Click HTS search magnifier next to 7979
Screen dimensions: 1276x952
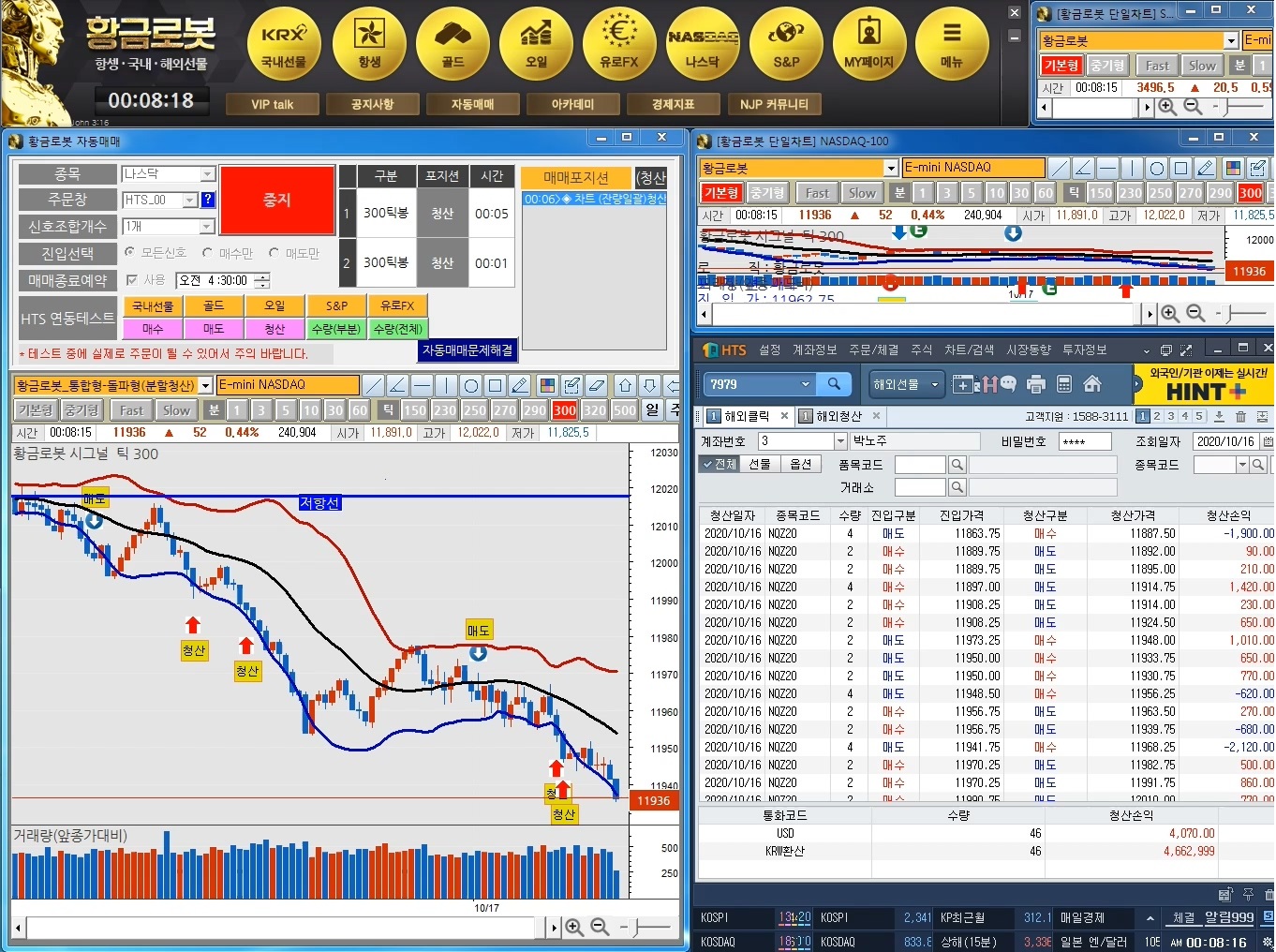(834, 383)
